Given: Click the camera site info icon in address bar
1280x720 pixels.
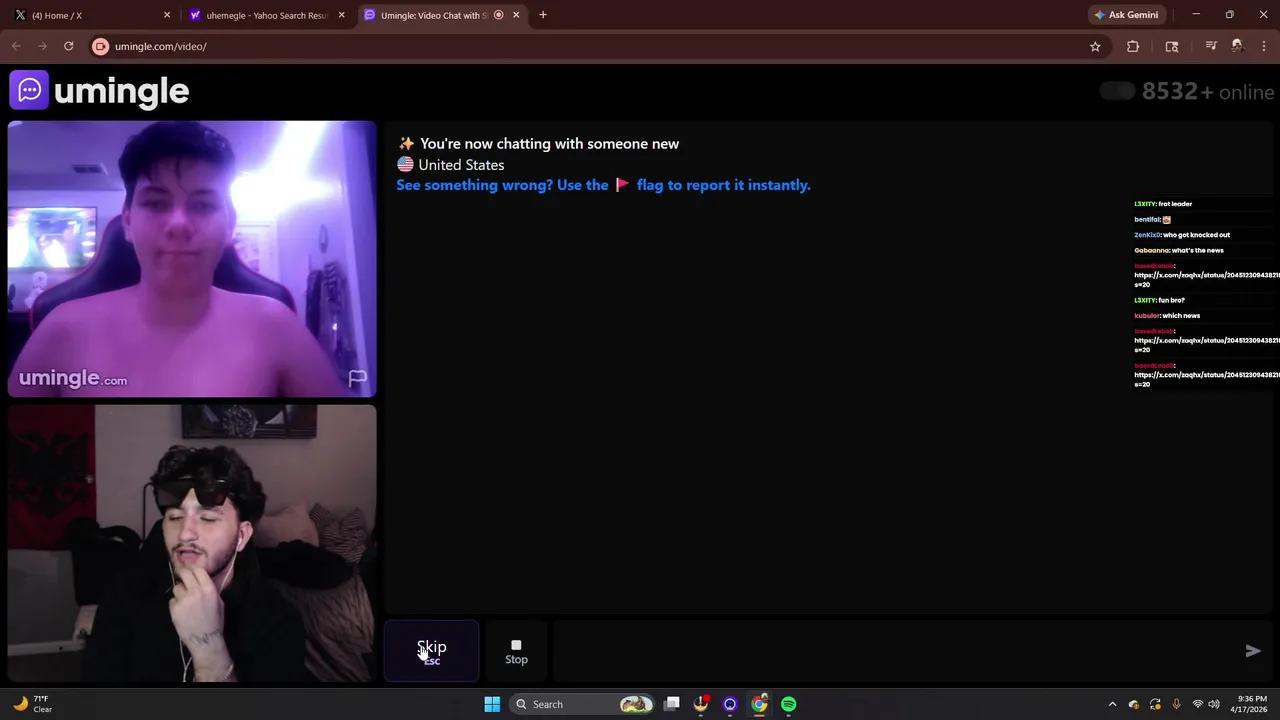Looking at the screenshot, I should [100, 46].
